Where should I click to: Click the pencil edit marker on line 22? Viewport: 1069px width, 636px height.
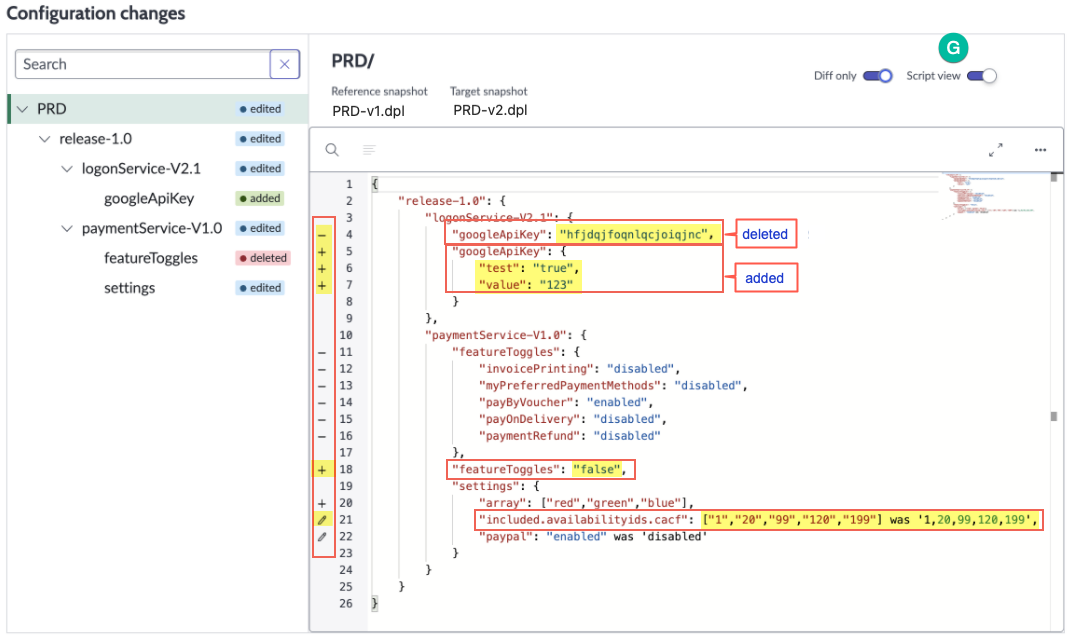point(322,536)
